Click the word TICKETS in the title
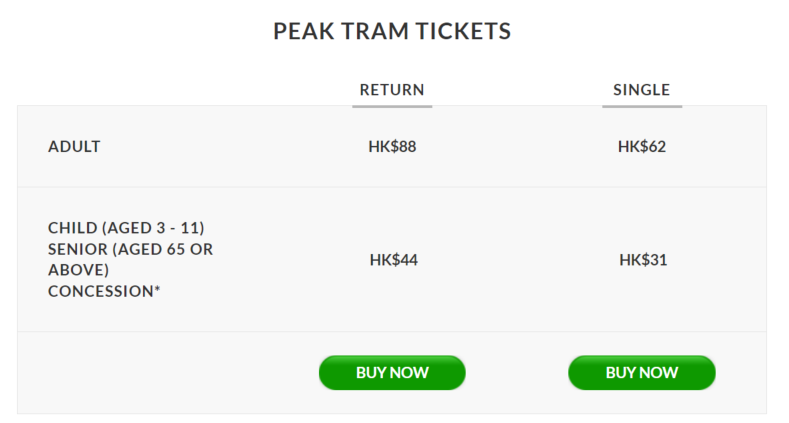 click(x=463, y=31)
